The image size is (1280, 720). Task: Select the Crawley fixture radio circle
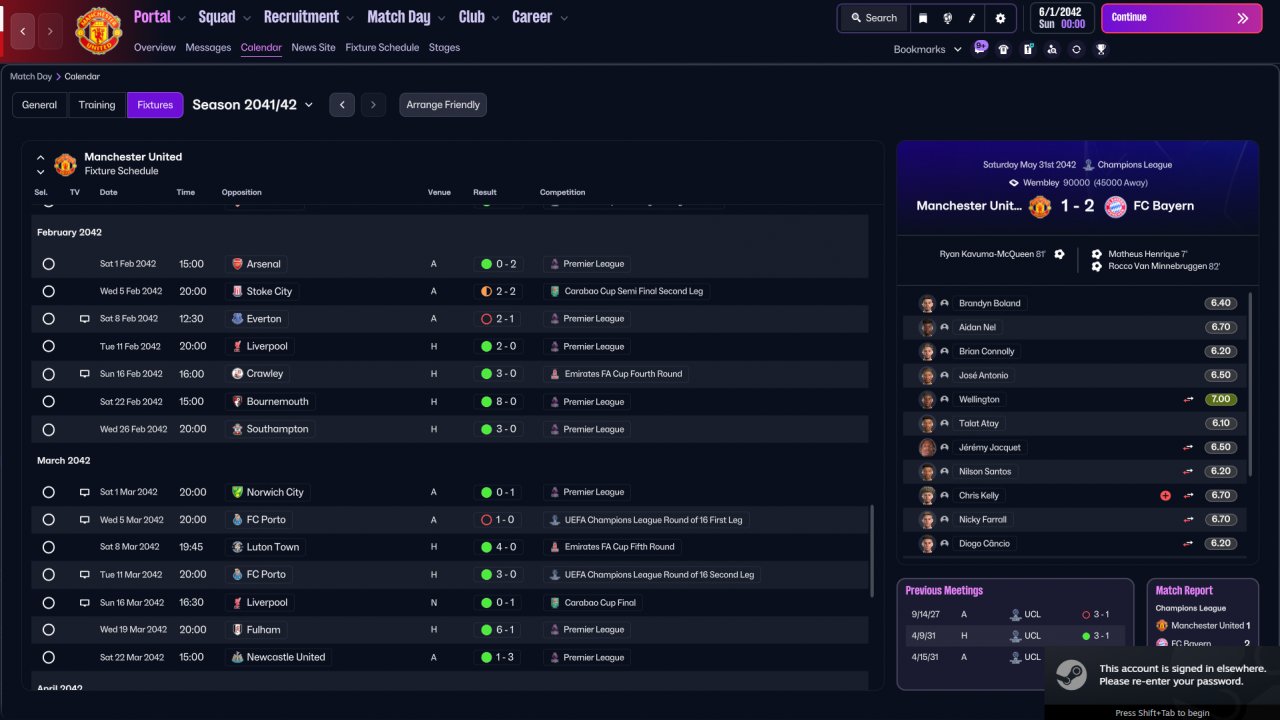click(x=48, y=374)
